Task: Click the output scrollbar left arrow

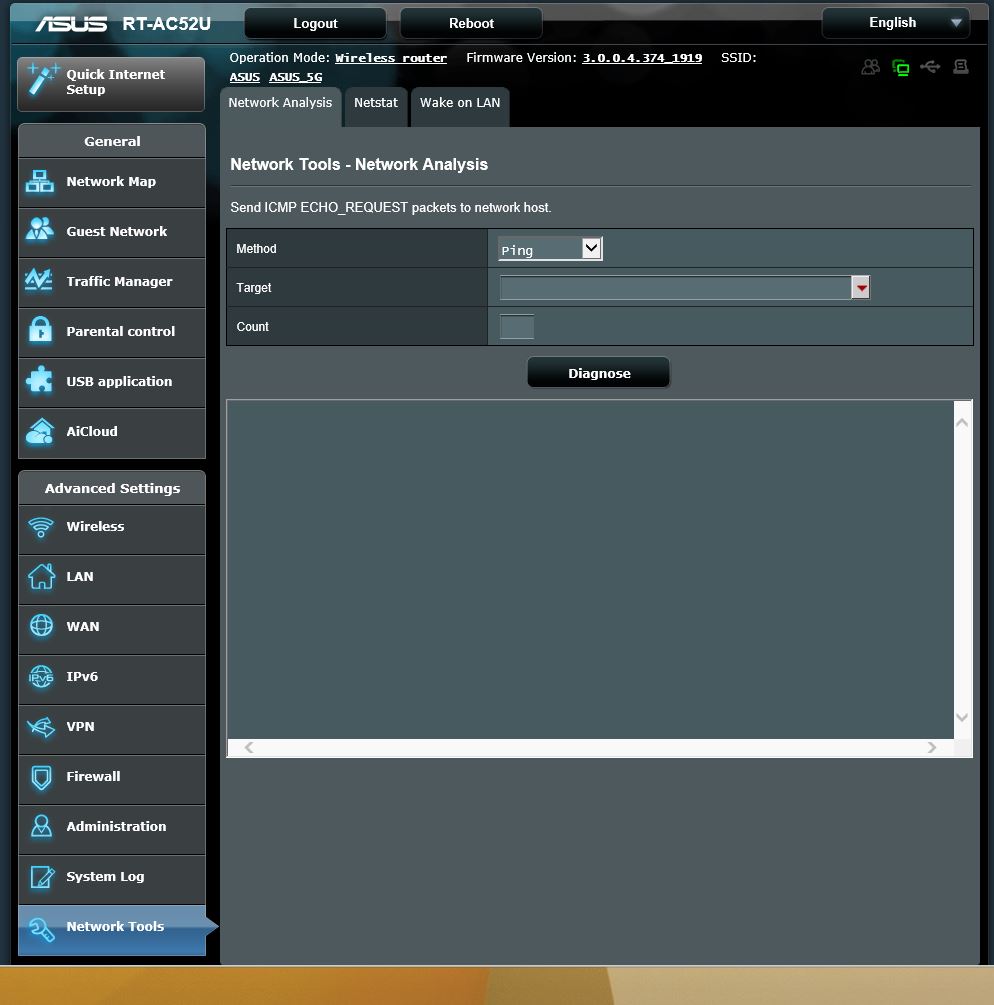Action: [249, 747]
